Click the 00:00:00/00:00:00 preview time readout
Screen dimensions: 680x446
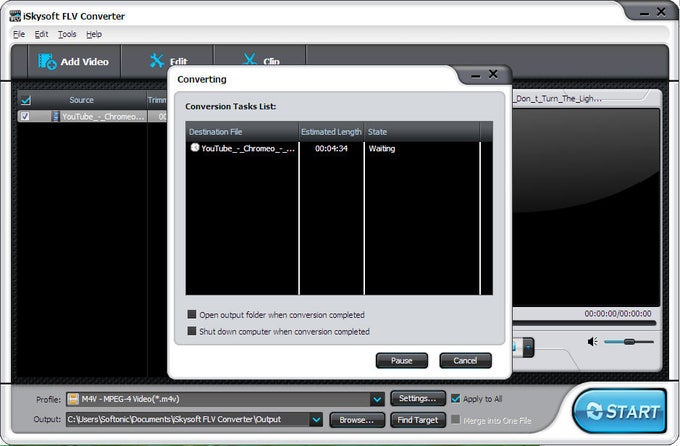click(618, 313)
